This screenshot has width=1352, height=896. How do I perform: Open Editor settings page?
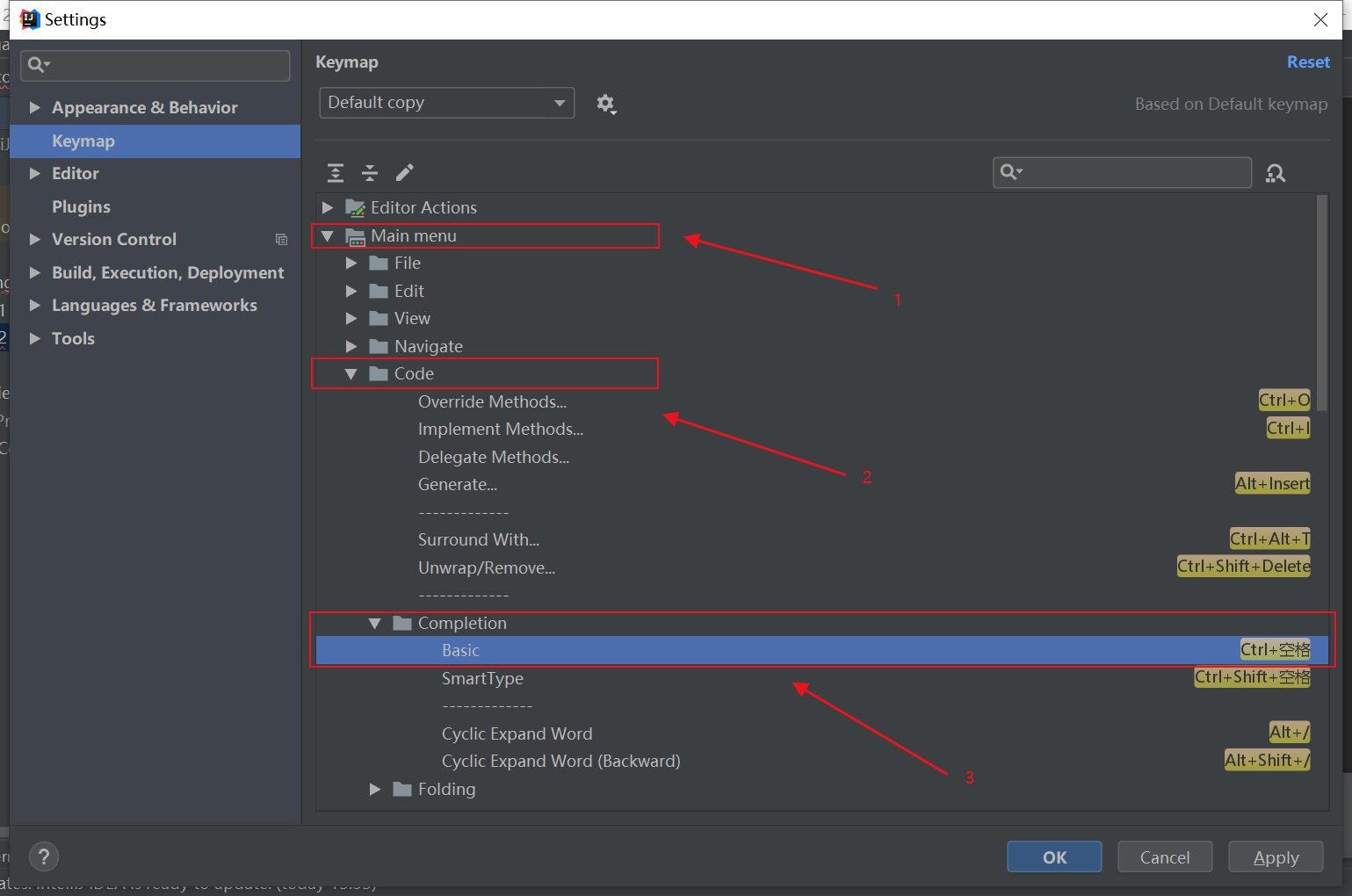[76, 174]
